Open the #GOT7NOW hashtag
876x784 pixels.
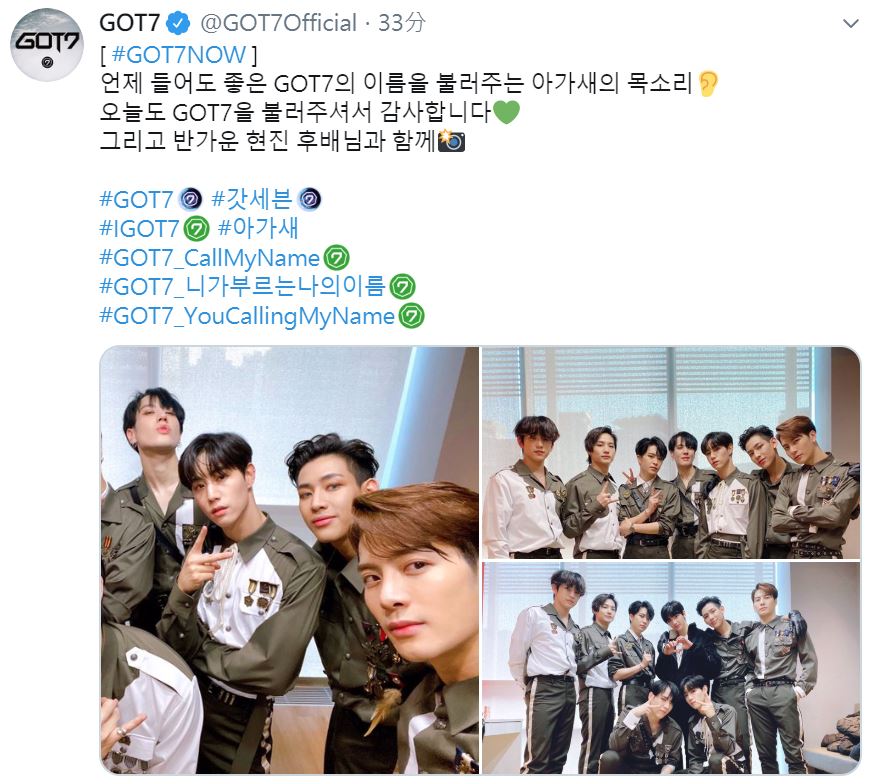(x=179, y=55)
